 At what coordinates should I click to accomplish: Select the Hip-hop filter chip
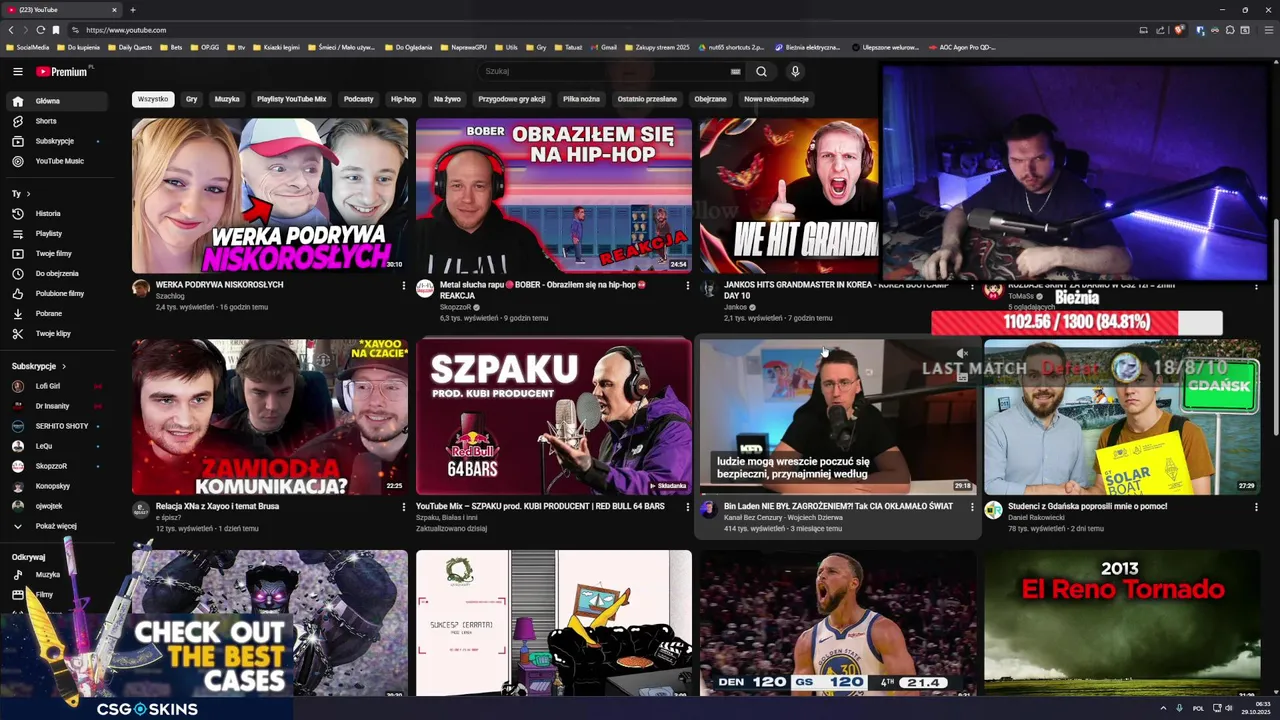(403, 99)
